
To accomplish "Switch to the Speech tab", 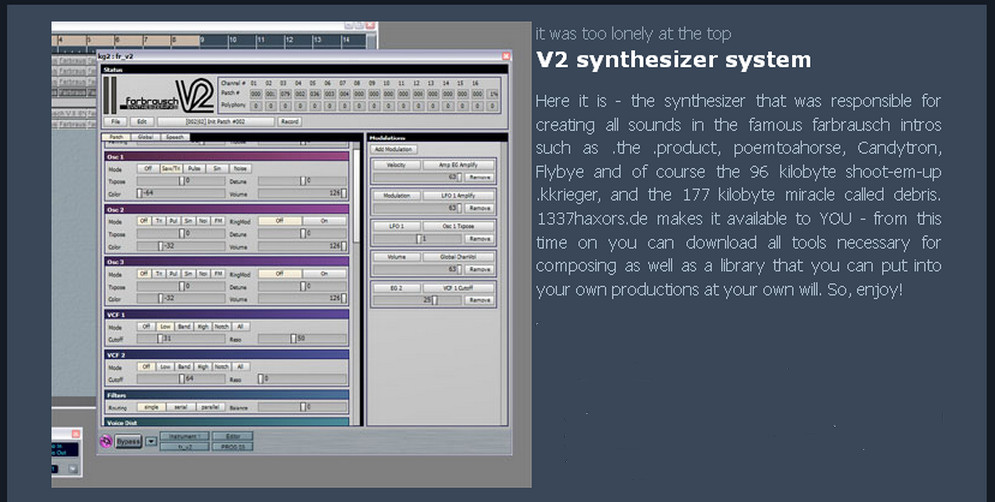I will tap(175, 137).
